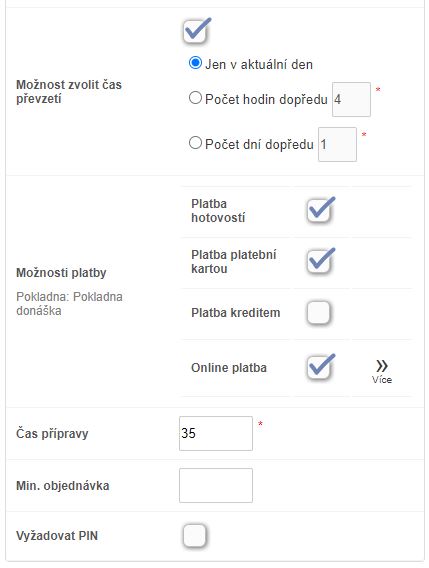Click the 'Počet hodin dopředu' label text
The width and height of the screenshot is (429, 568).
click(x=266, y=99)
